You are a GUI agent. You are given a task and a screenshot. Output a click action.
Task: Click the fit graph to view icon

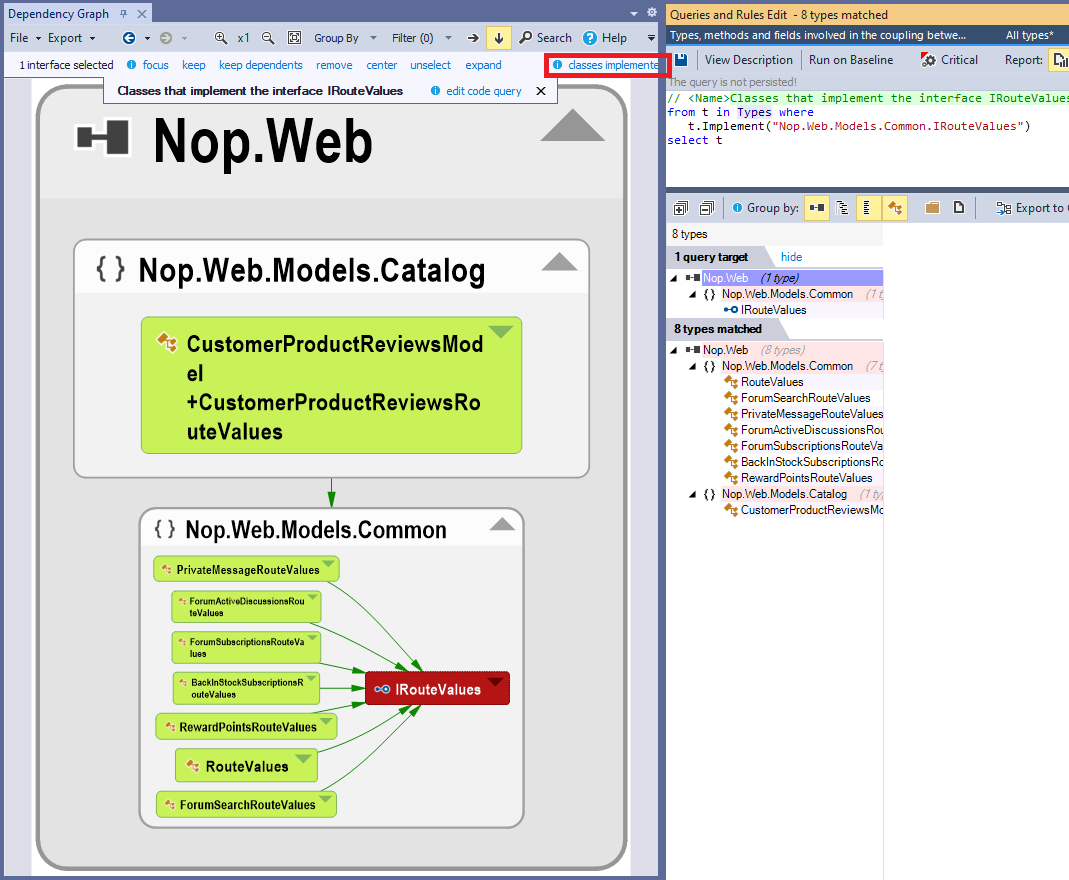(295, 38)
